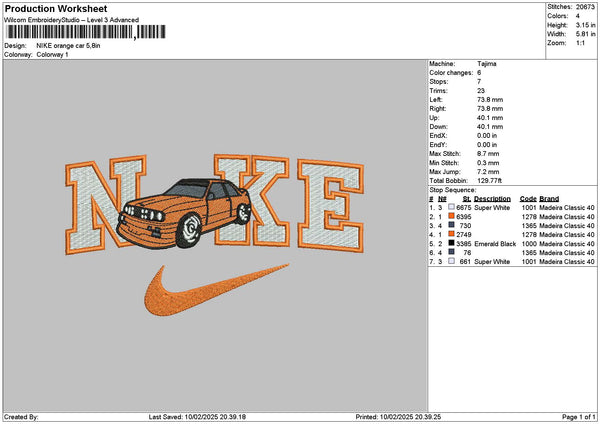Choose the orange swatch for thread 2749
Screen dimensions: 600x424
click(x=452, y=234)
